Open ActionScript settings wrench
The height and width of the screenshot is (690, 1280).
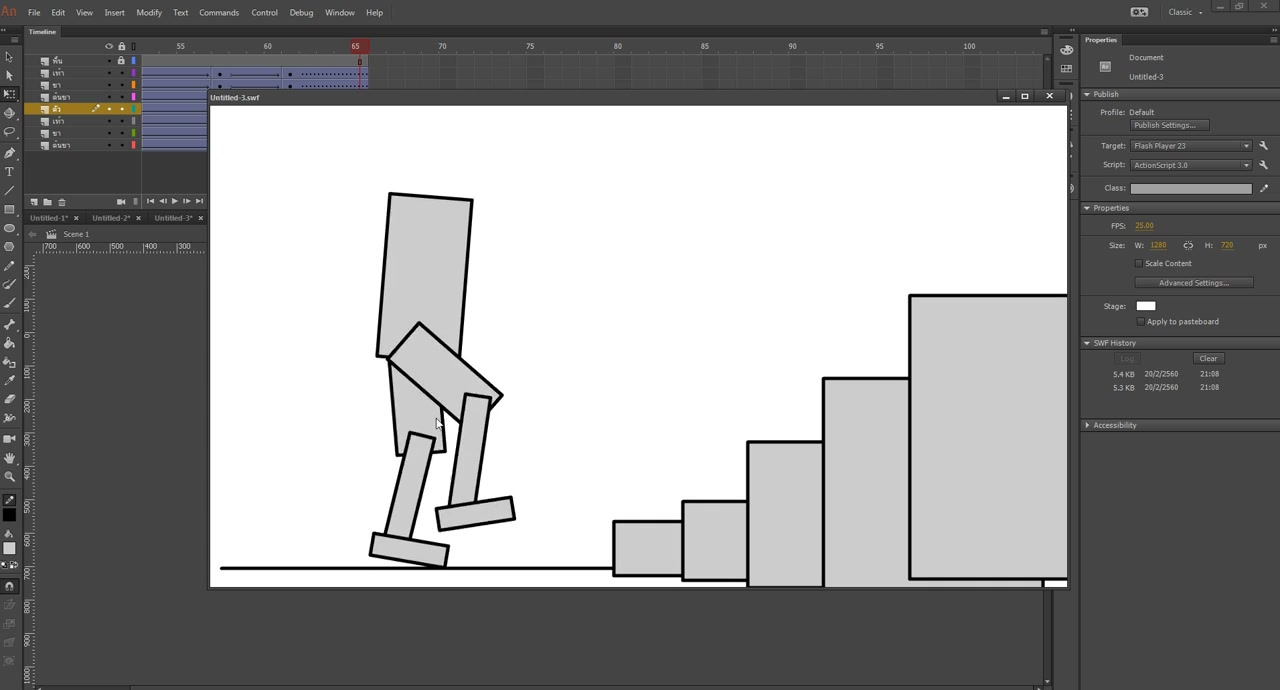click(x=1263, y=165)
